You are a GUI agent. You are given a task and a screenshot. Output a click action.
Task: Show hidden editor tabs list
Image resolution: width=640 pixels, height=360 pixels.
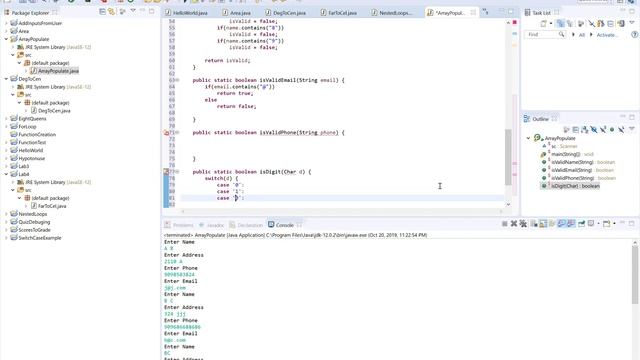tap(486, 13)
